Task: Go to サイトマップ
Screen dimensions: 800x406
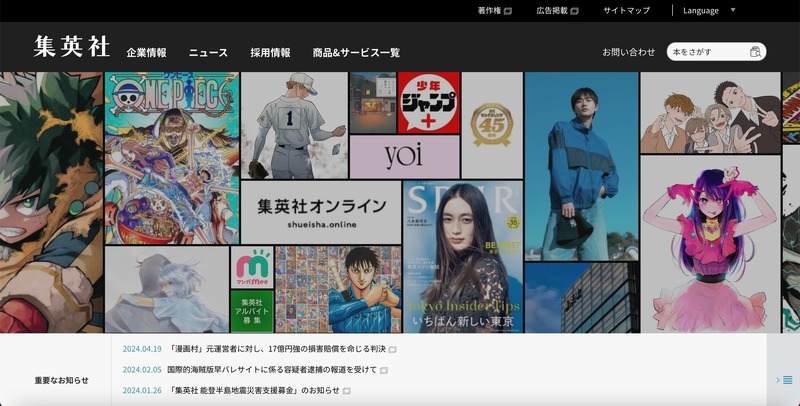Action: [x=626, y=11]
